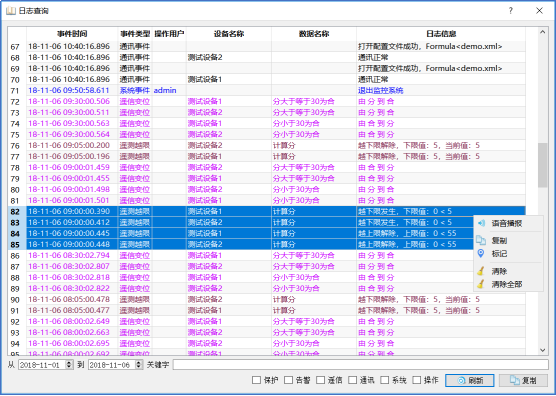Click the 数据名称 column header
The width and height of the screenshot is (556, 396).
click(x=314, y=34)
